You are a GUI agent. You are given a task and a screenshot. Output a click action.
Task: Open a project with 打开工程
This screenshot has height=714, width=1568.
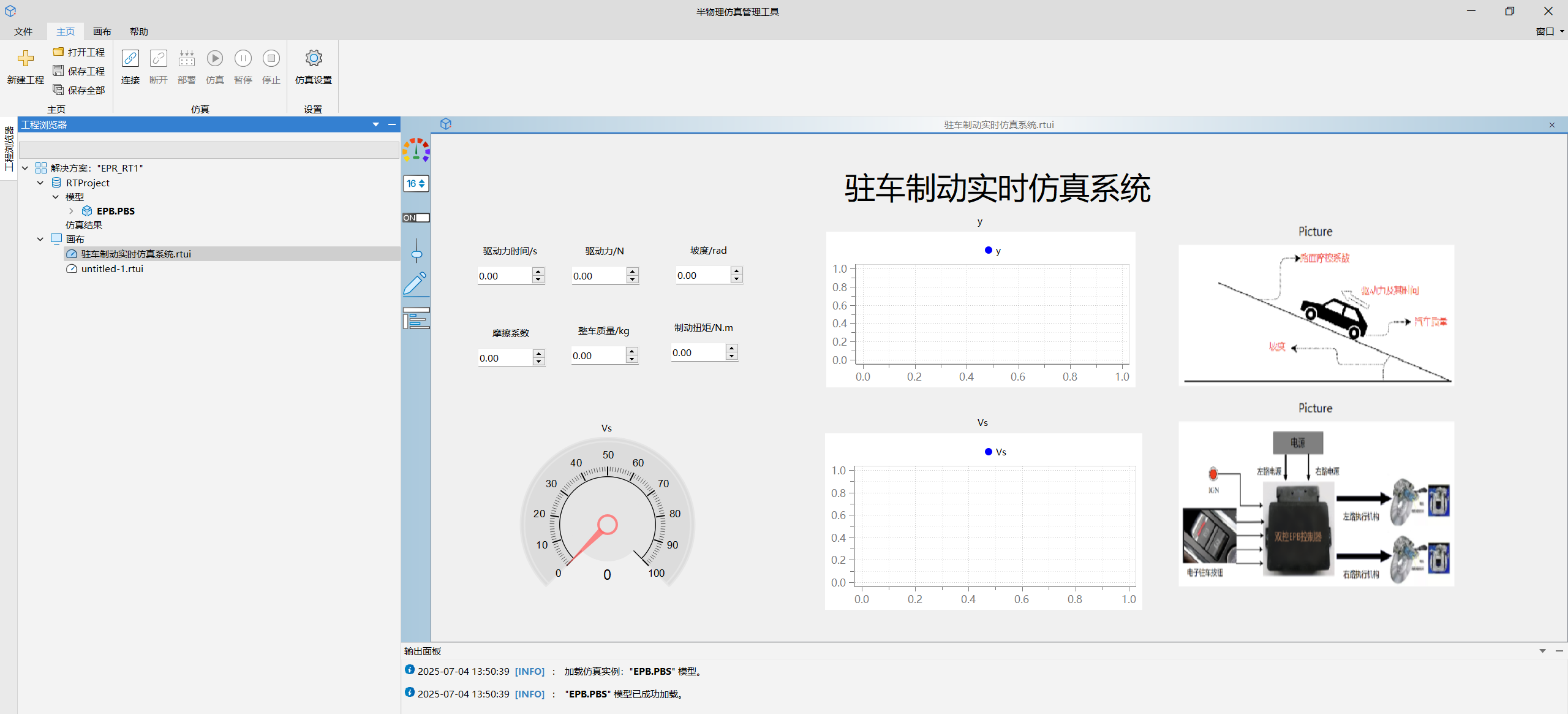(79, 52)
